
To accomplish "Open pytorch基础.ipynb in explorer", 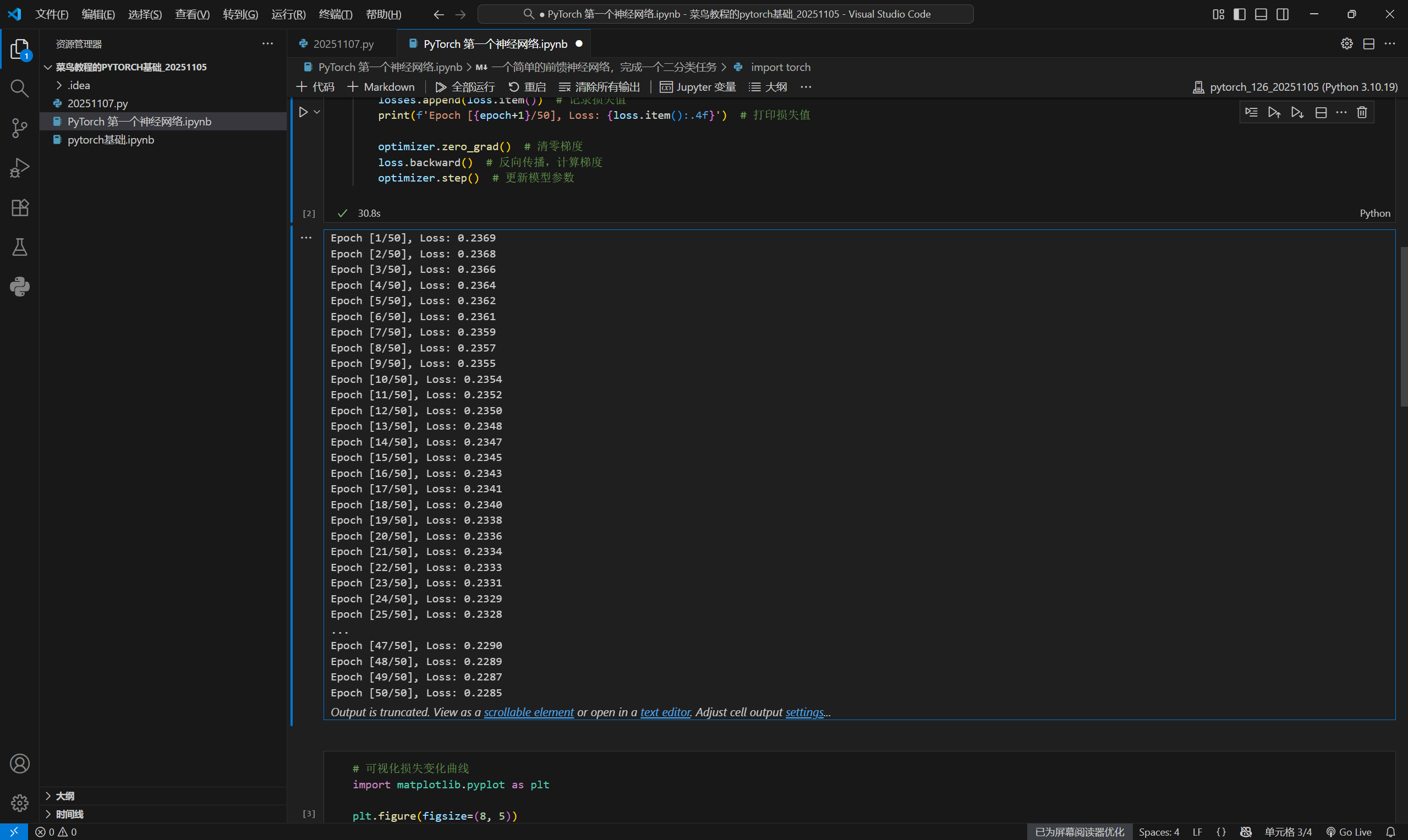I will (x=163, y=139).
